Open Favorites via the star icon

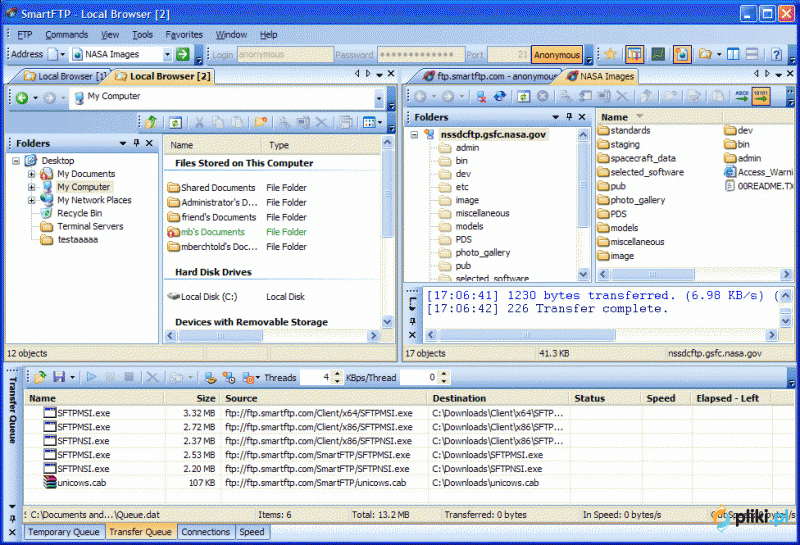click(x=610, y=54)
